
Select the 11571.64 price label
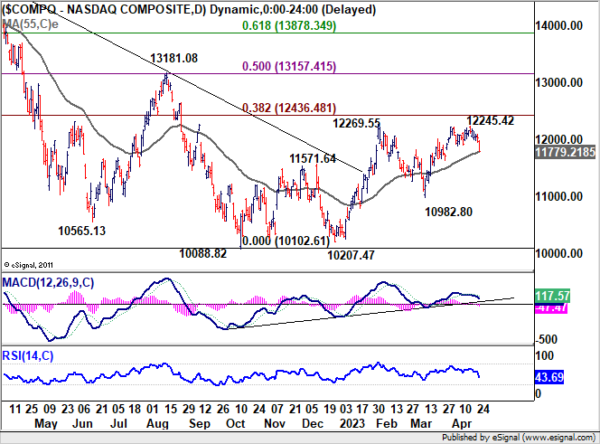(313, 158)
